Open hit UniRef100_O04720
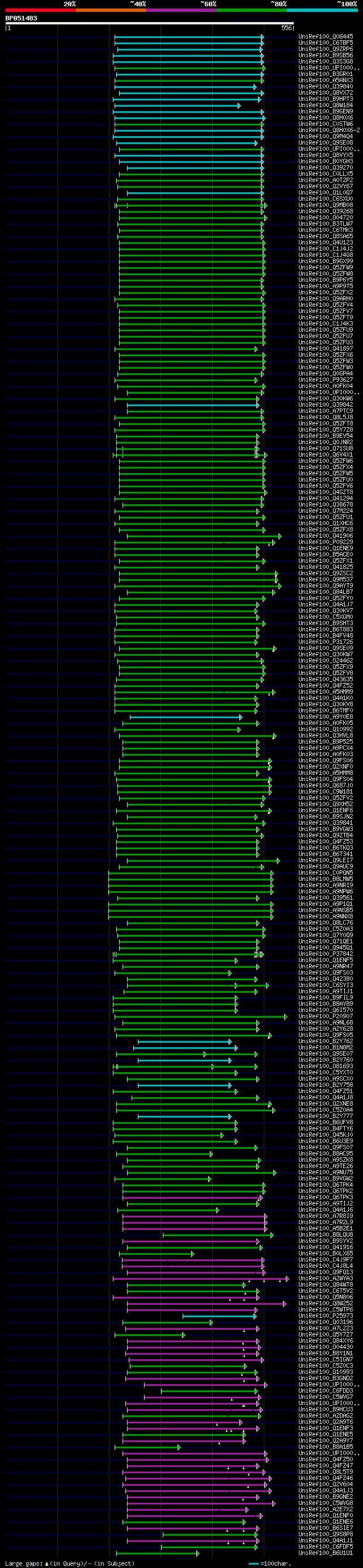The image size is (363, 1568). pos(325,217)
